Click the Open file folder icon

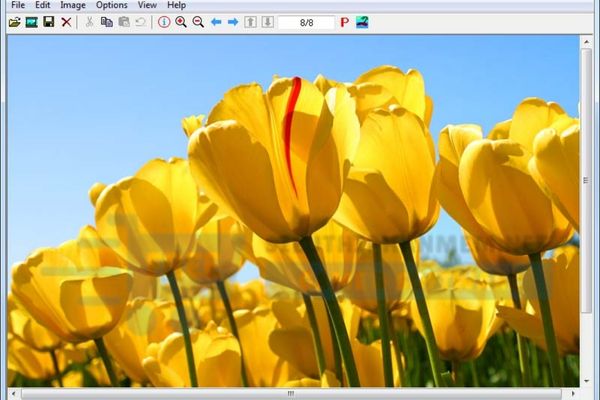[15, 22]
